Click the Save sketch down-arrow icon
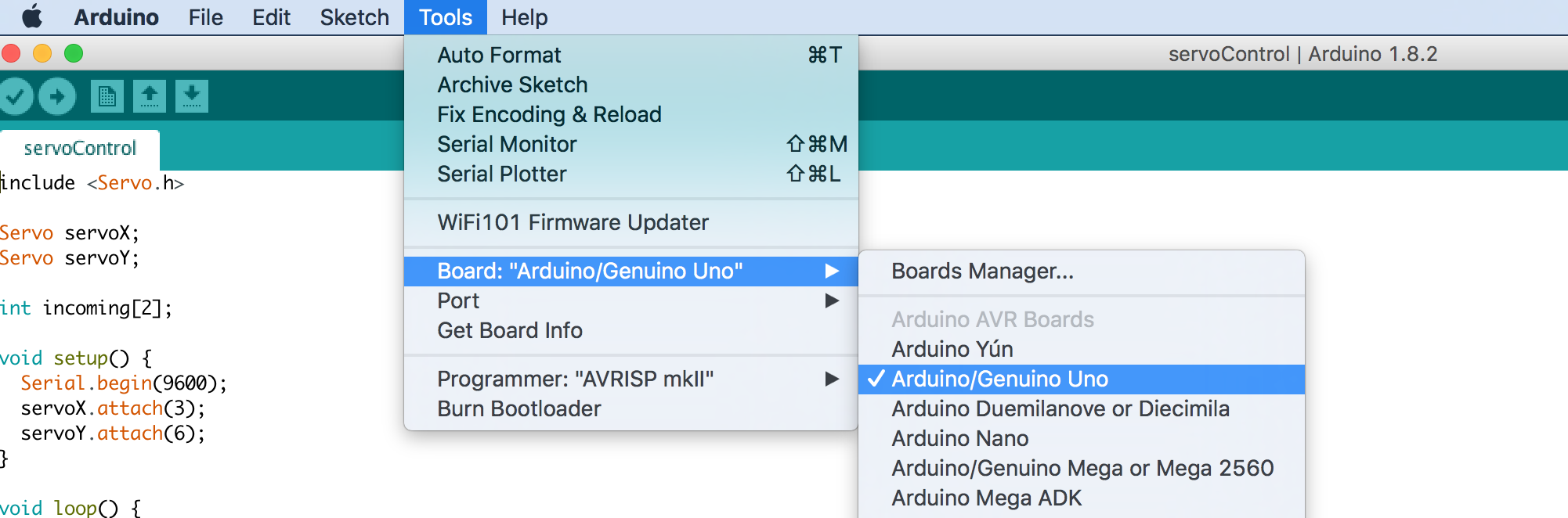 192,97
